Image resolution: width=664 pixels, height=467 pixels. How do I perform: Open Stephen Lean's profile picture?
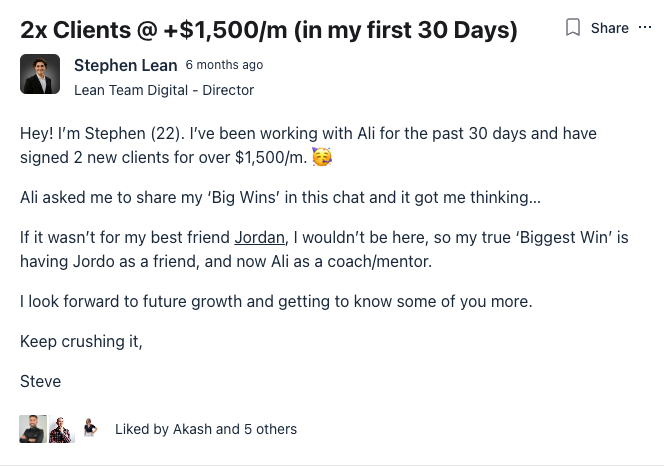(40, 75)
